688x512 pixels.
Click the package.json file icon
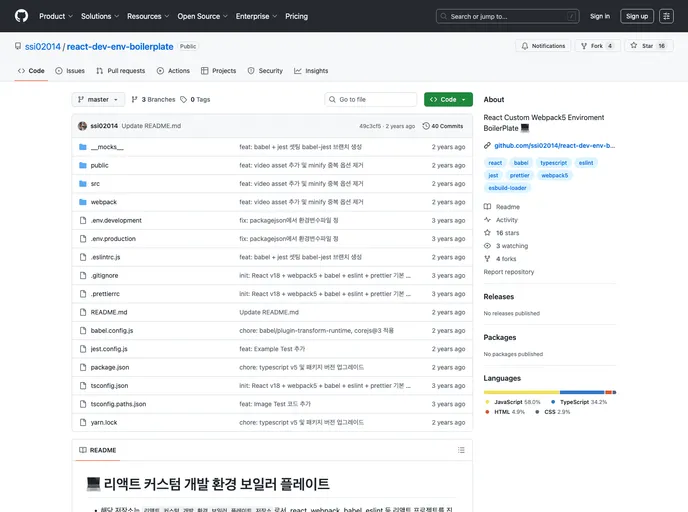[x=83, y=368]
